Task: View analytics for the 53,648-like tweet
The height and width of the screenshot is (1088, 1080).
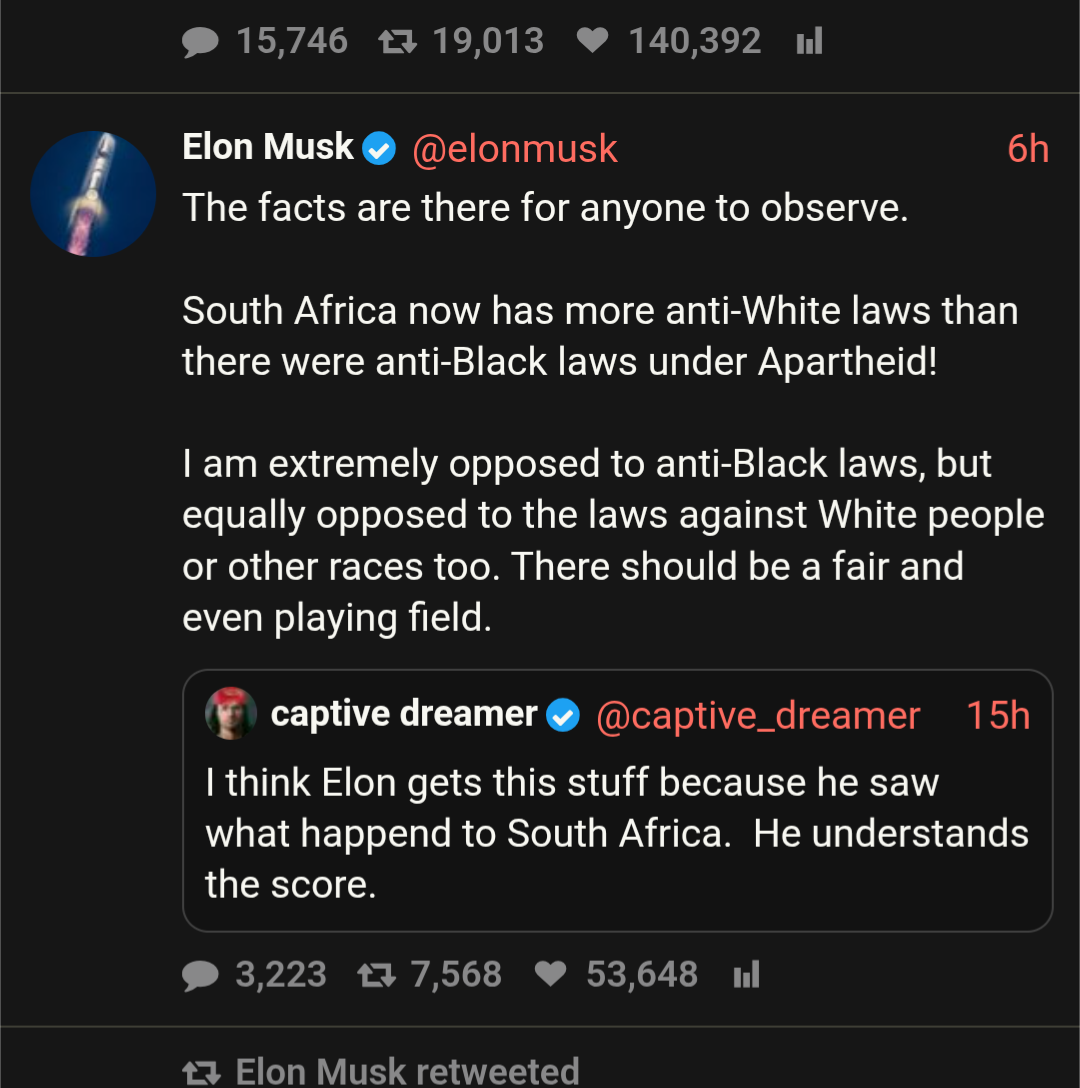Action: click(747, 974)
